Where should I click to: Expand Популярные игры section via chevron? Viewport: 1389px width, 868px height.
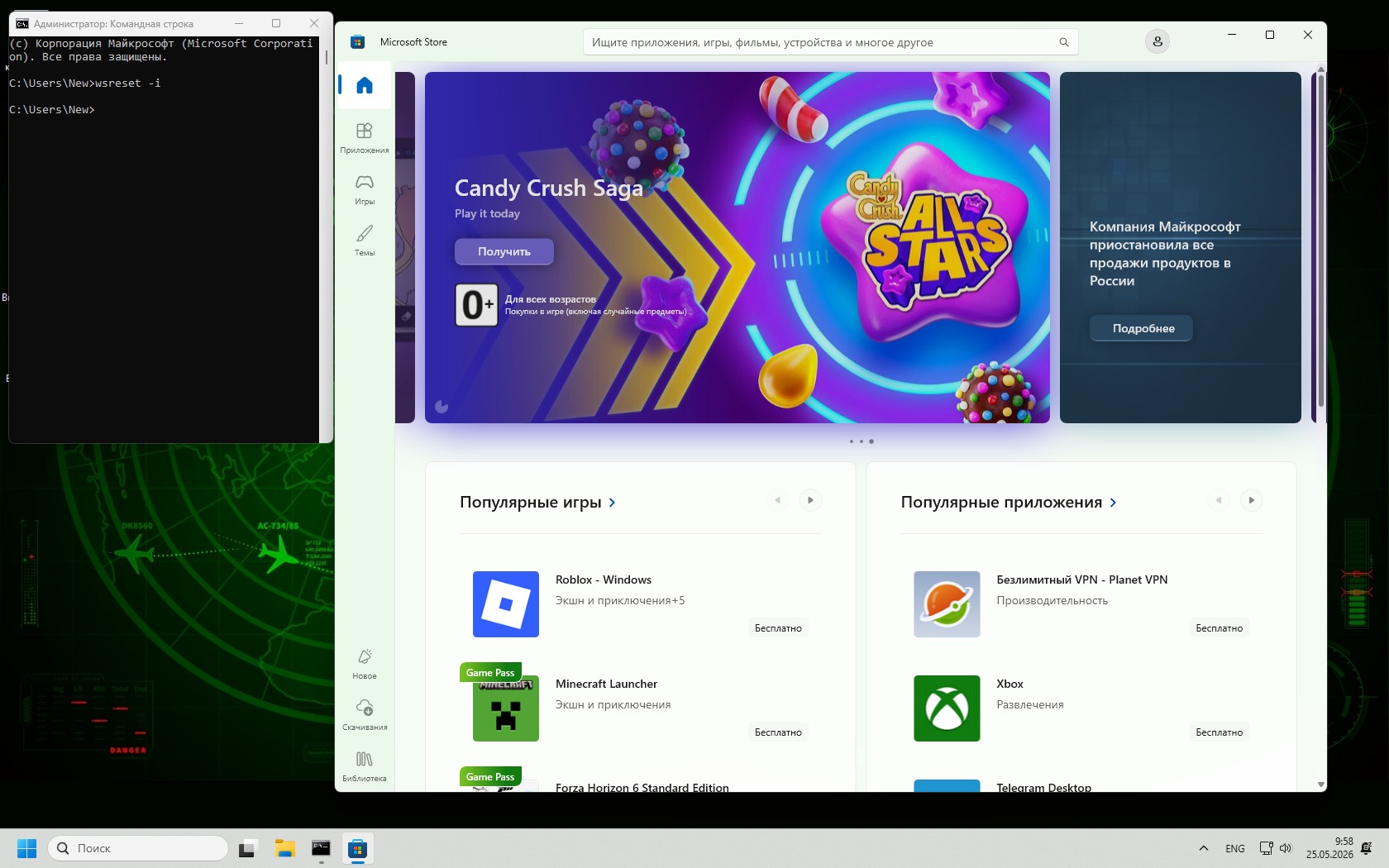pyautogui.click(x=612, y=503)
